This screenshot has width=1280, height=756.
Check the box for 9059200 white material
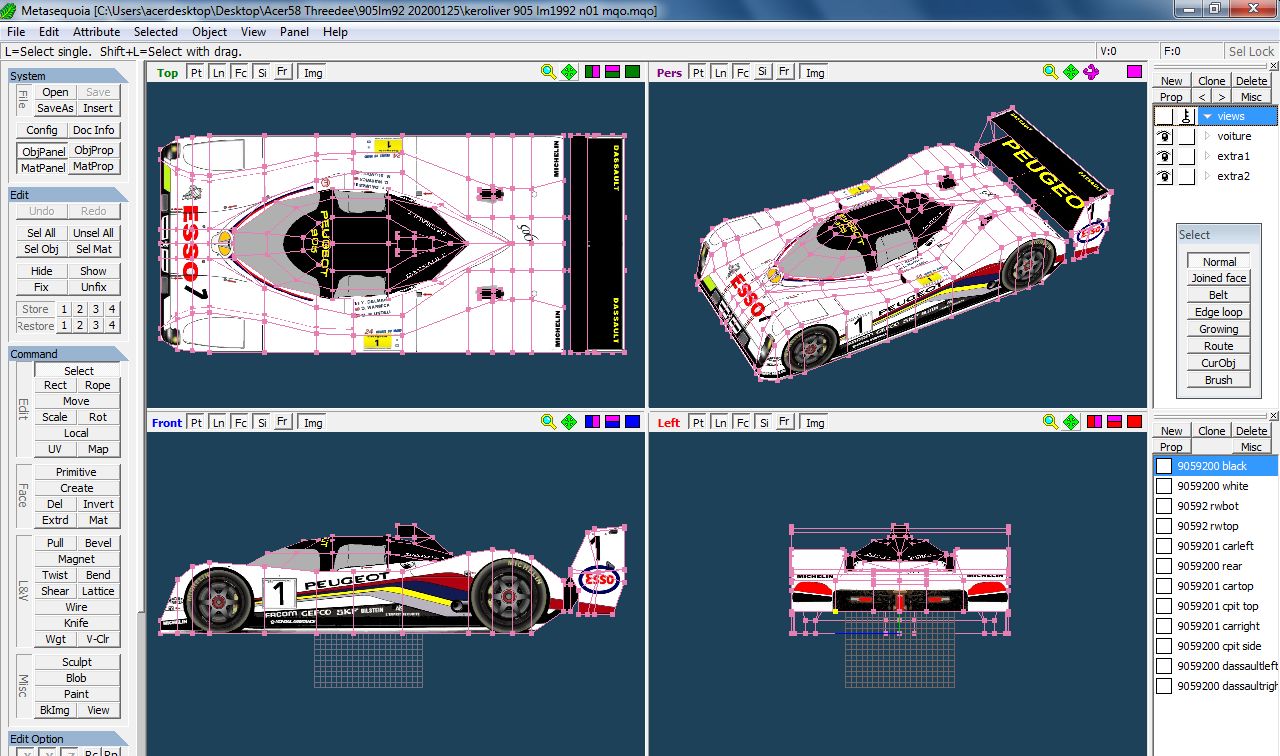(x=1164, y=486)
